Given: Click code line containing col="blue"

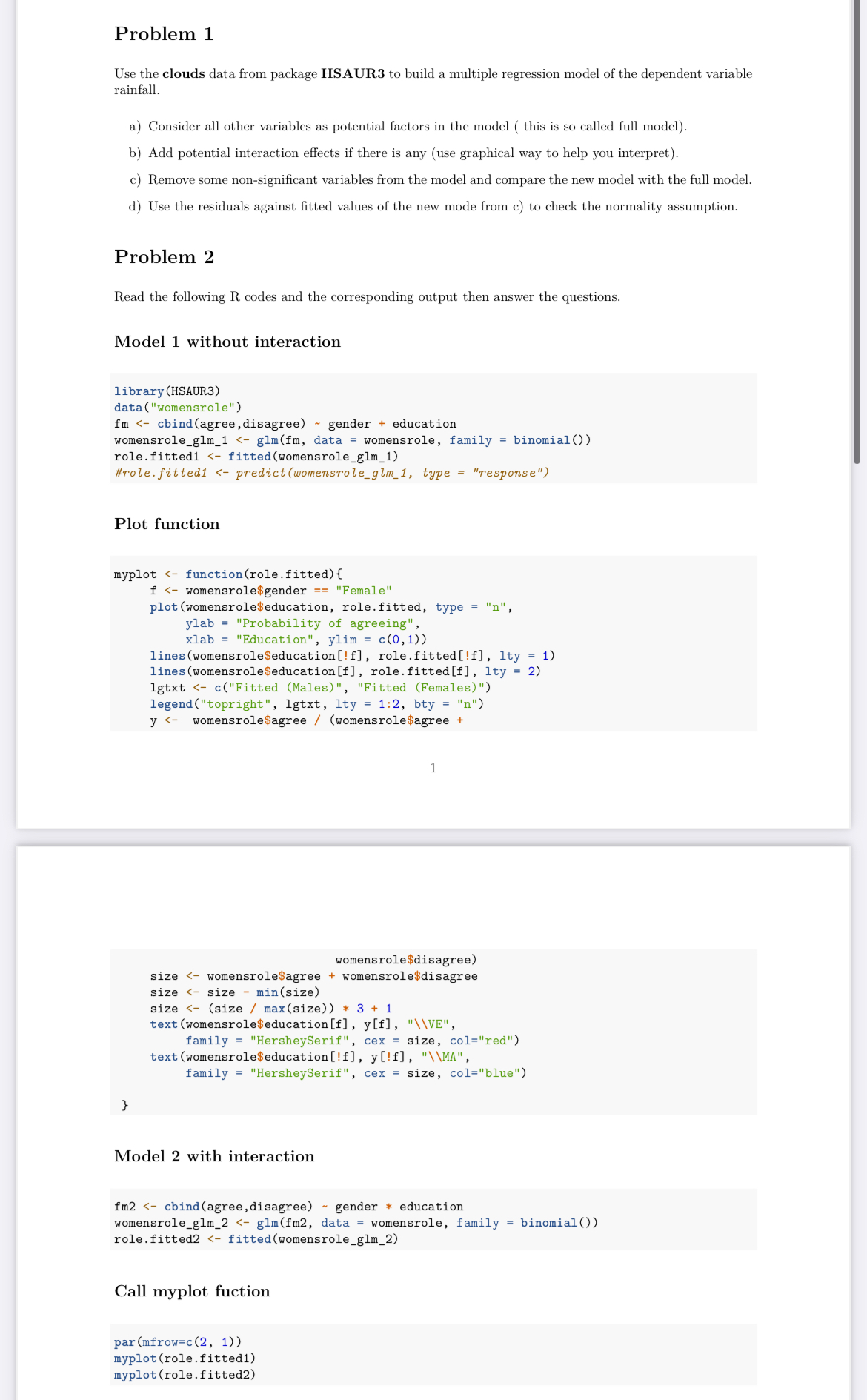Looking at the screenshot, I should pyautogui.click(x=356, y=1073).
